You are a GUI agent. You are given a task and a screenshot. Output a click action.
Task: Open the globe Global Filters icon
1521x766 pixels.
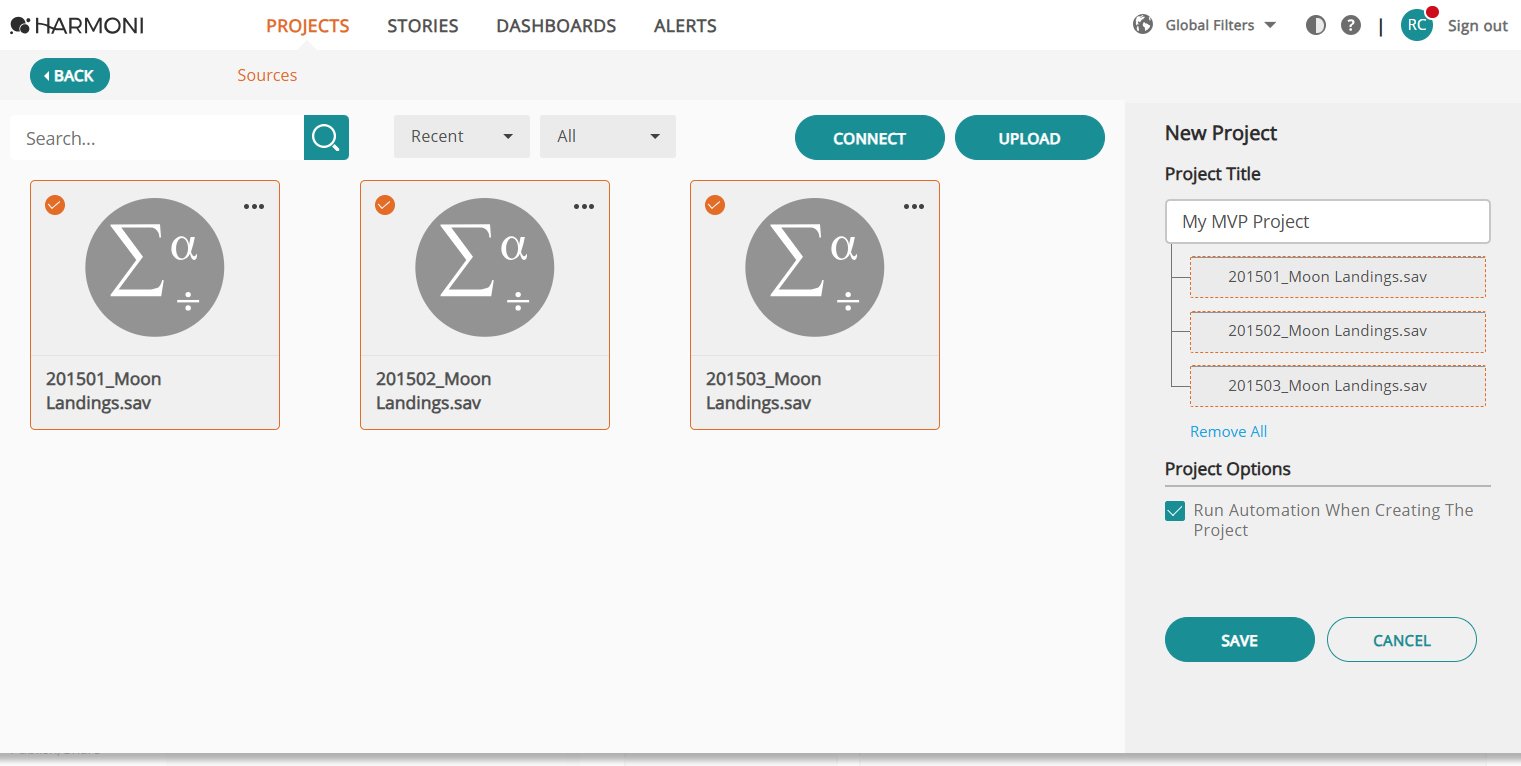pyautogui.click(x=1143, y=25)
